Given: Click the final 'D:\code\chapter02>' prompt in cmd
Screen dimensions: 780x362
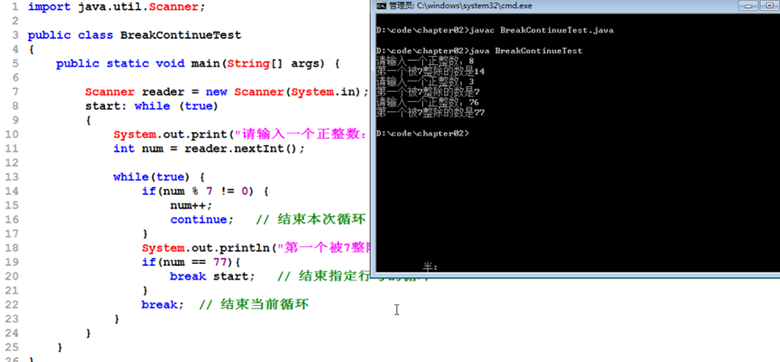Looking at the screenshot, I should (422, 133).
